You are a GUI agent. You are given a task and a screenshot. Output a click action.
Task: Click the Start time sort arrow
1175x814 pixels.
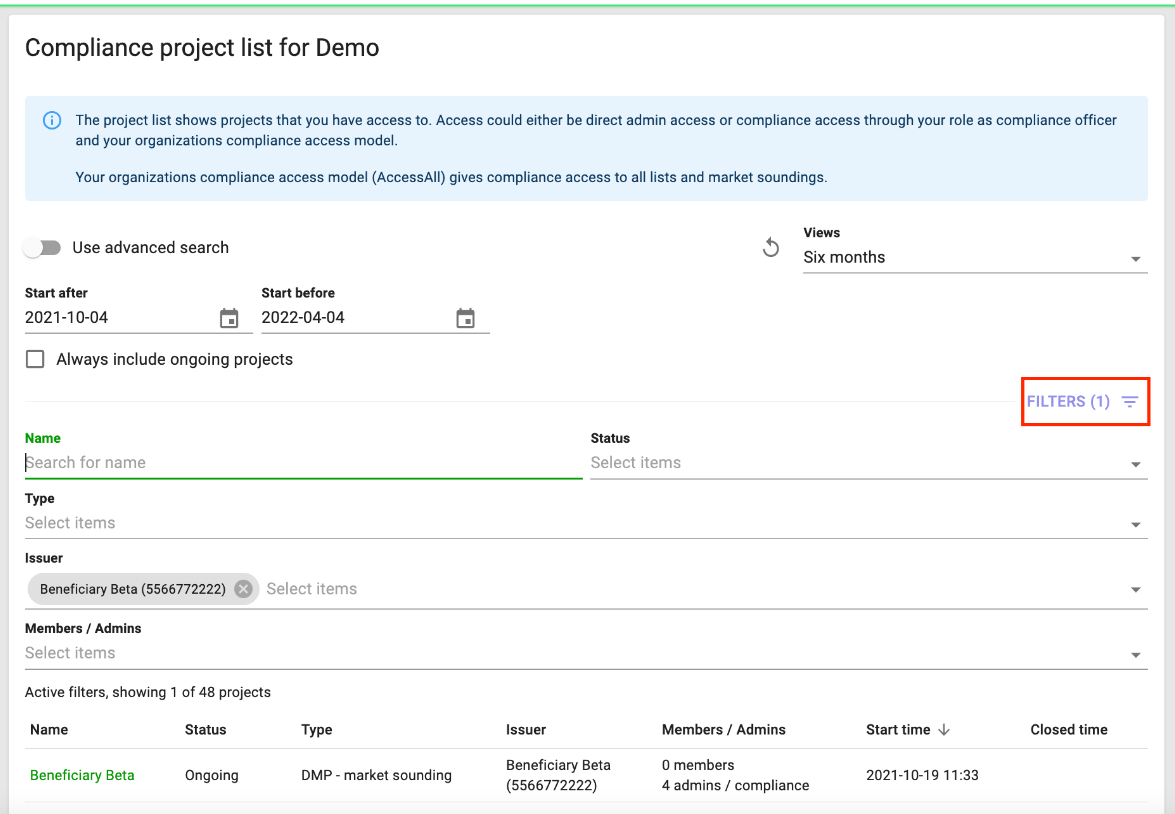944,729
